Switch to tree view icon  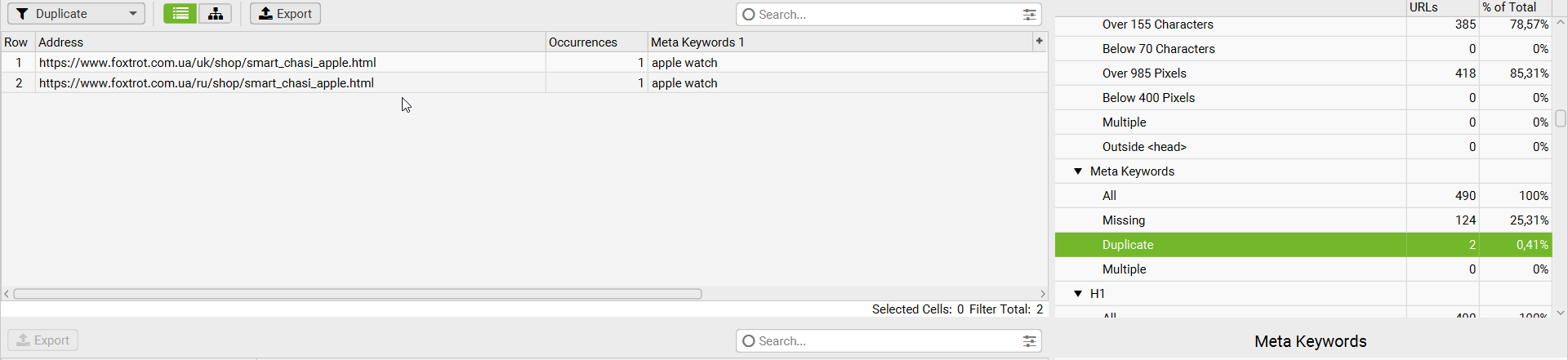point(216,14)
